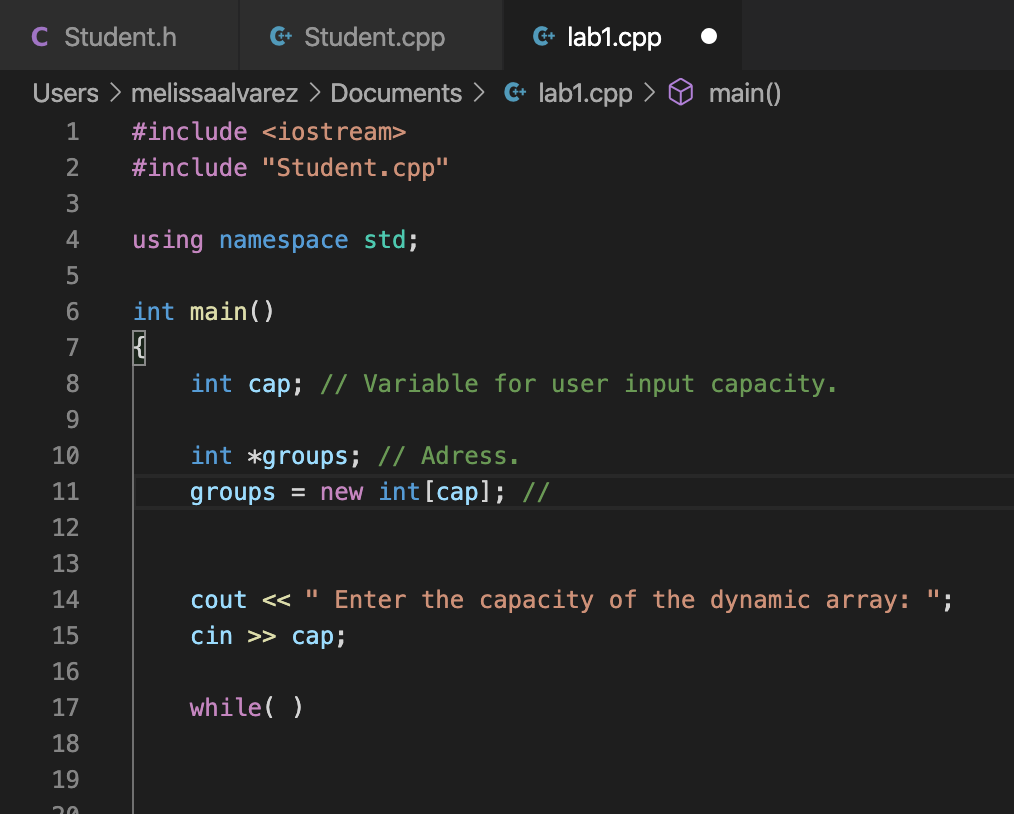Select the main() breadcrumb entry
Screen dimensions: 1014x814
[744, 92]
